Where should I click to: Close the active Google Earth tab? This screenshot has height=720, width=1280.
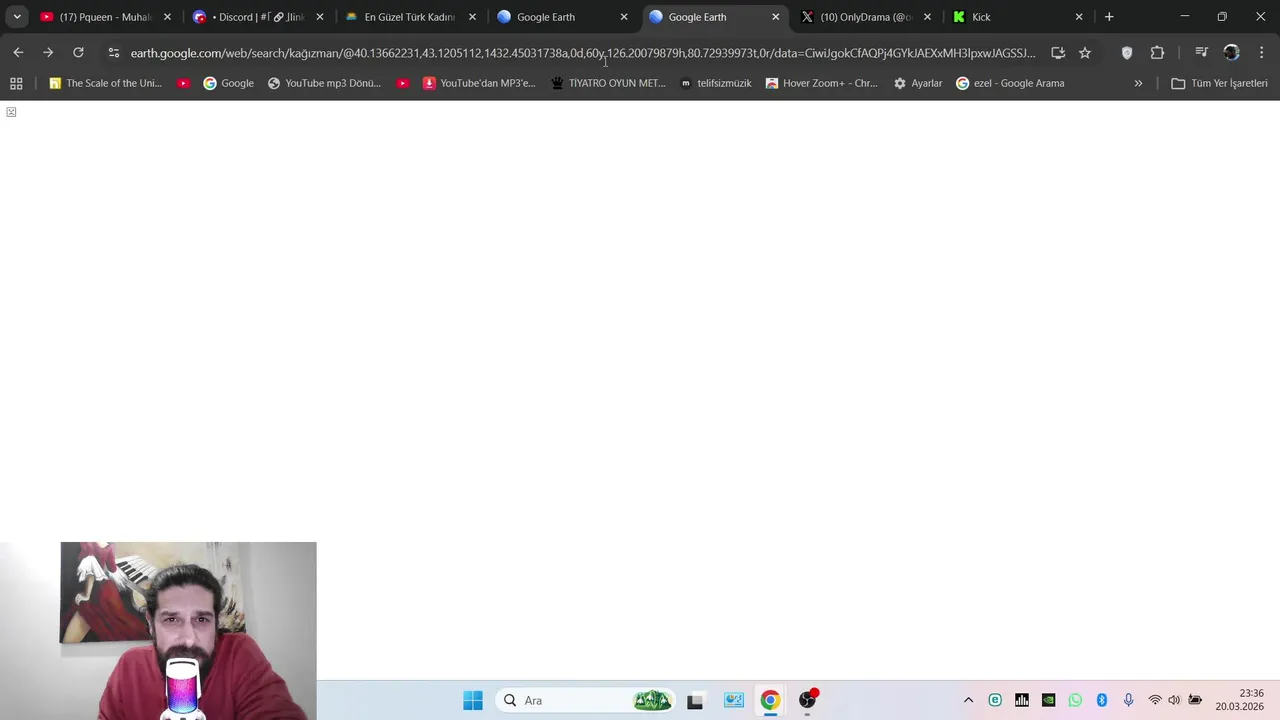775,17
